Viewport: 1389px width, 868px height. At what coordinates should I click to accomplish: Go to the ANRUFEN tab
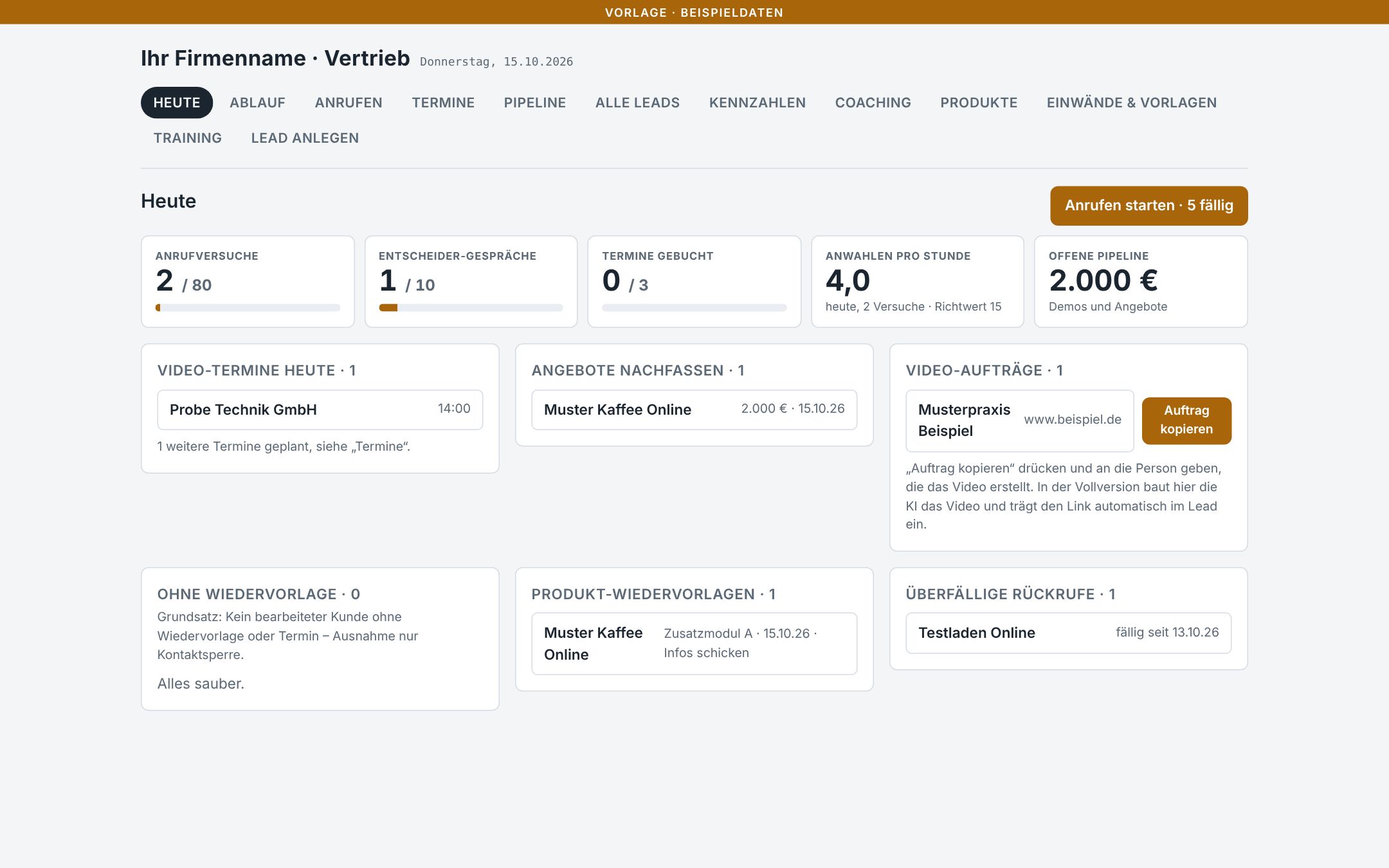pyautogui.click(x=349, y=103)
